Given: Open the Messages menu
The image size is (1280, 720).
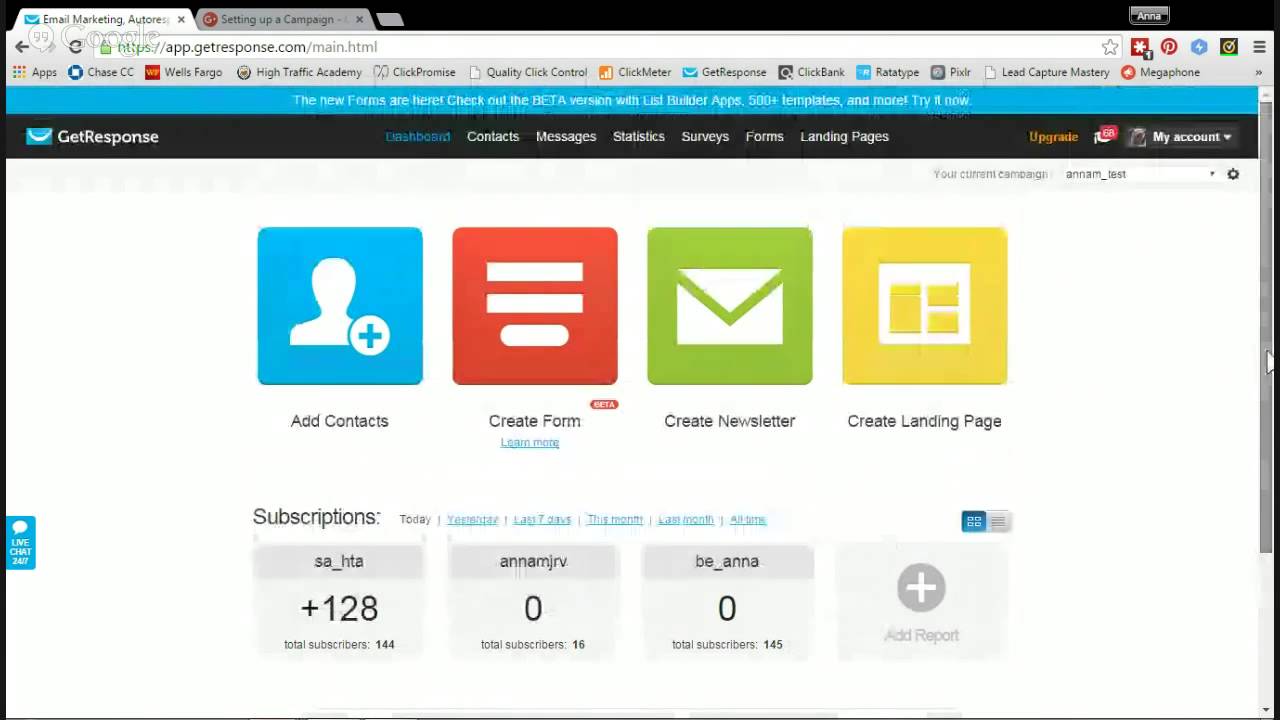Looking at the screenshot, I should pos(566,137).
